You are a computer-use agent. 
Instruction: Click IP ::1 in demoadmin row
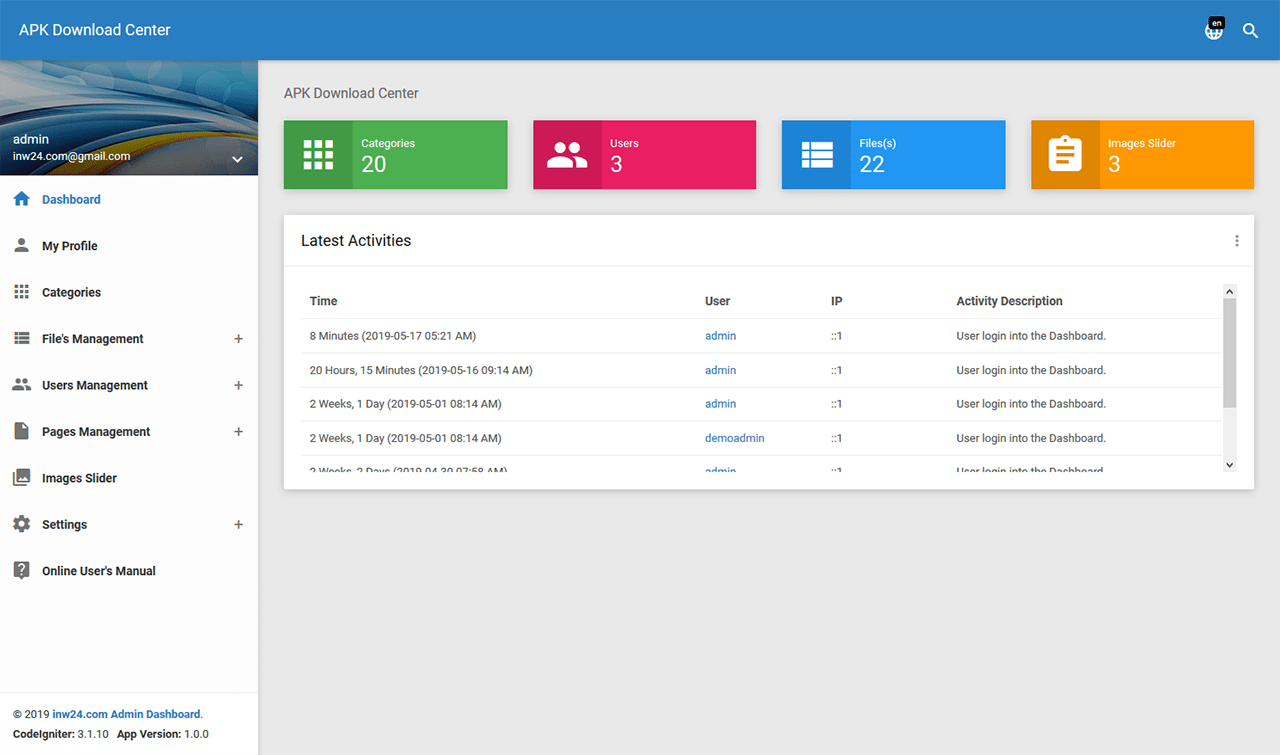point(836,438)
